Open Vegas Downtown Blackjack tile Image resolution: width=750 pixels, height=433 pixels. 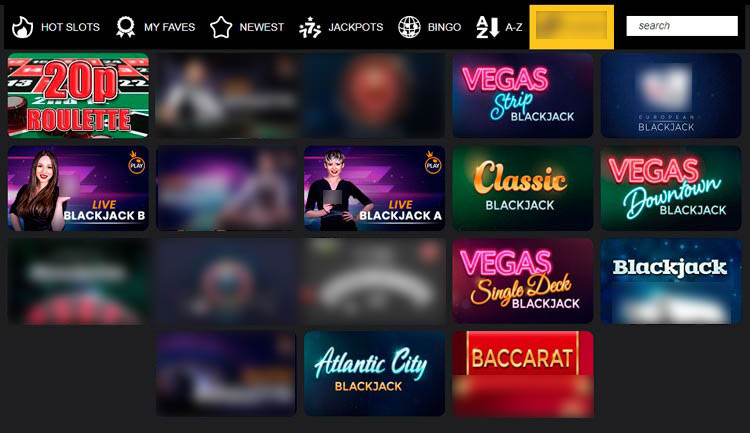pyautogui.click(x=671, y=188)
